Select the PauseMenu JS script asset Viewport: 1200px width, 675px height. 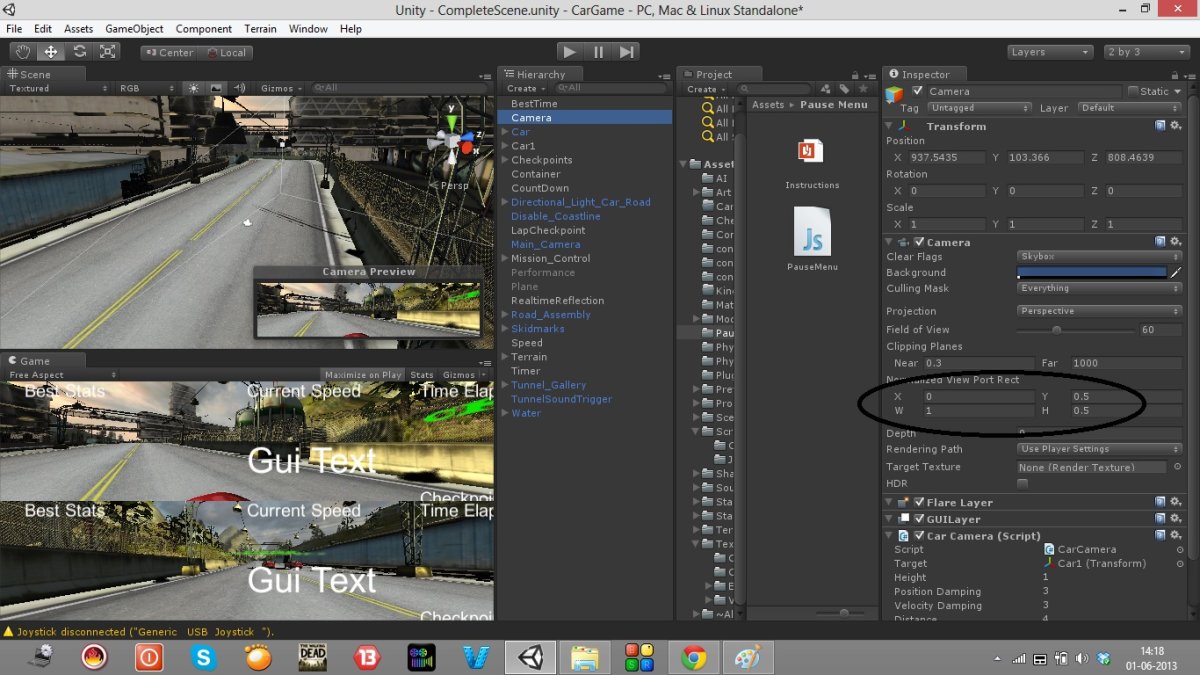click(x=811, y=239)
